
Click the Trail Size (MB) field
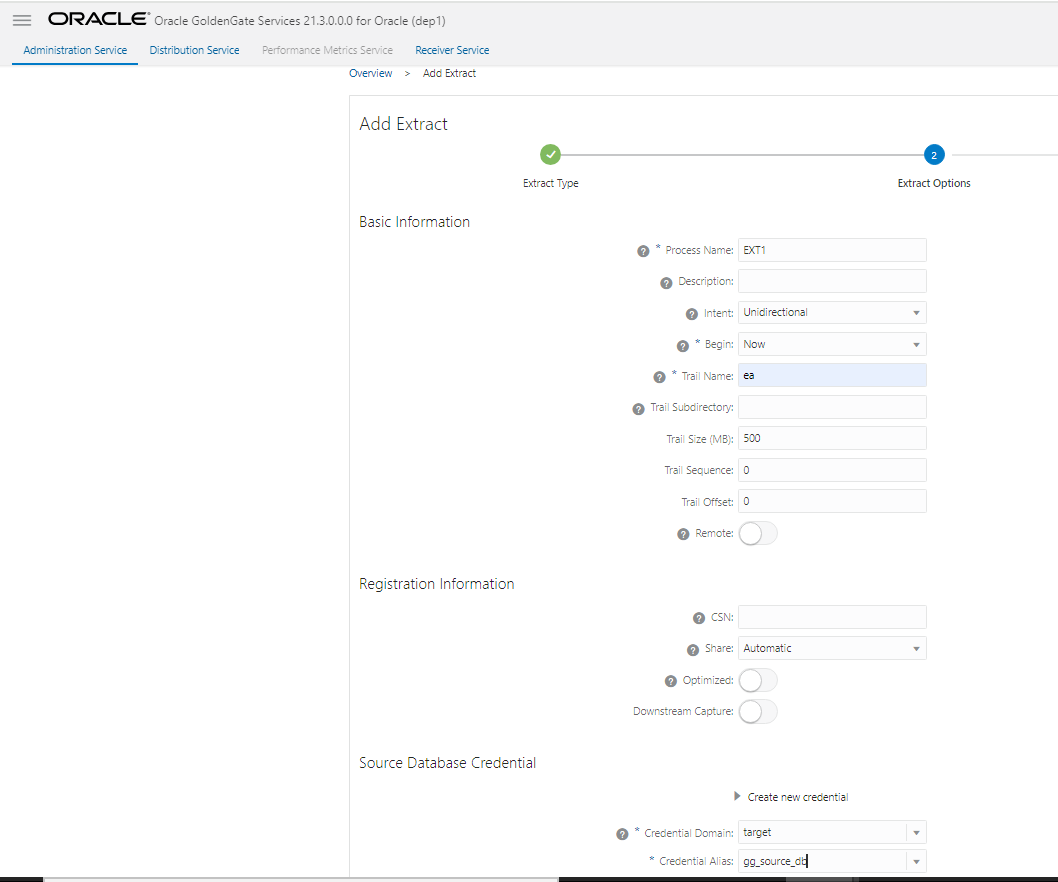(832, 438)
